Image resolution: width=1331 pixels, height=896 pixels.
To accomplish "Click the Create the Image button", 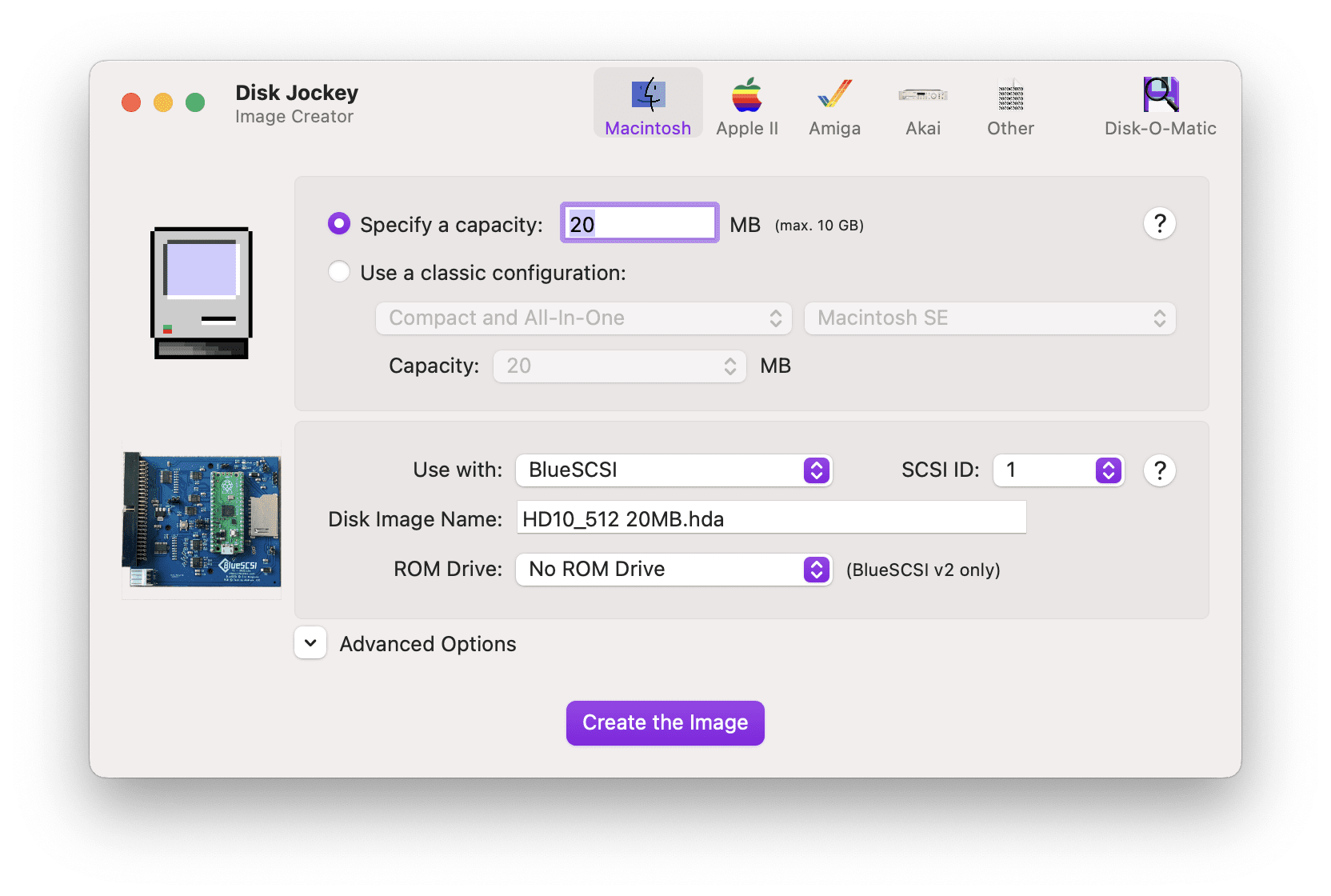I will pyautogui.click(x=665, y=723).
